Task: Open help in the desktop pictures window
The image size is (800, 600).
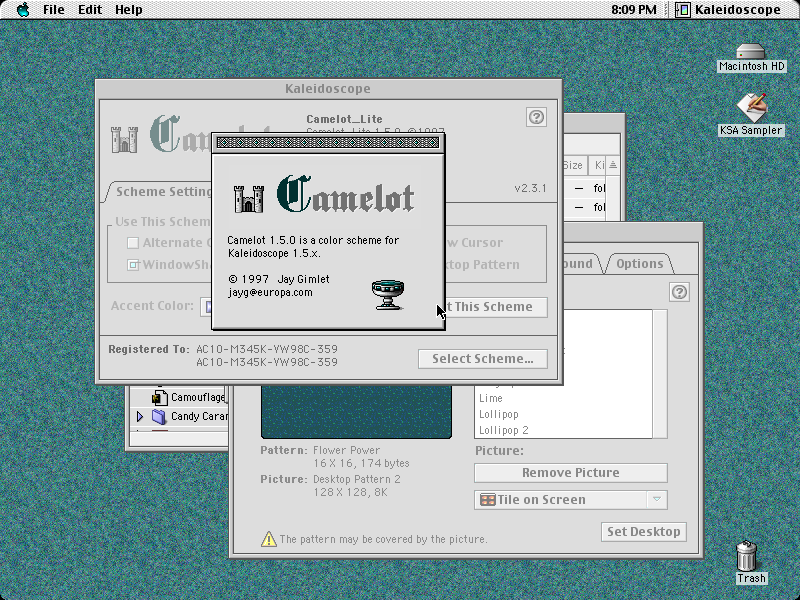Action: pos(679,292)
